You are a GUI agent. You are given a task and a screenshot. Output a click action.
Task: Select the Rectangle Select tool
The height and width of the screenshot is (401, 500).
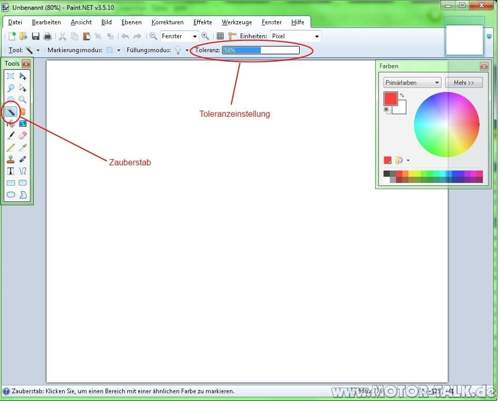11,76
